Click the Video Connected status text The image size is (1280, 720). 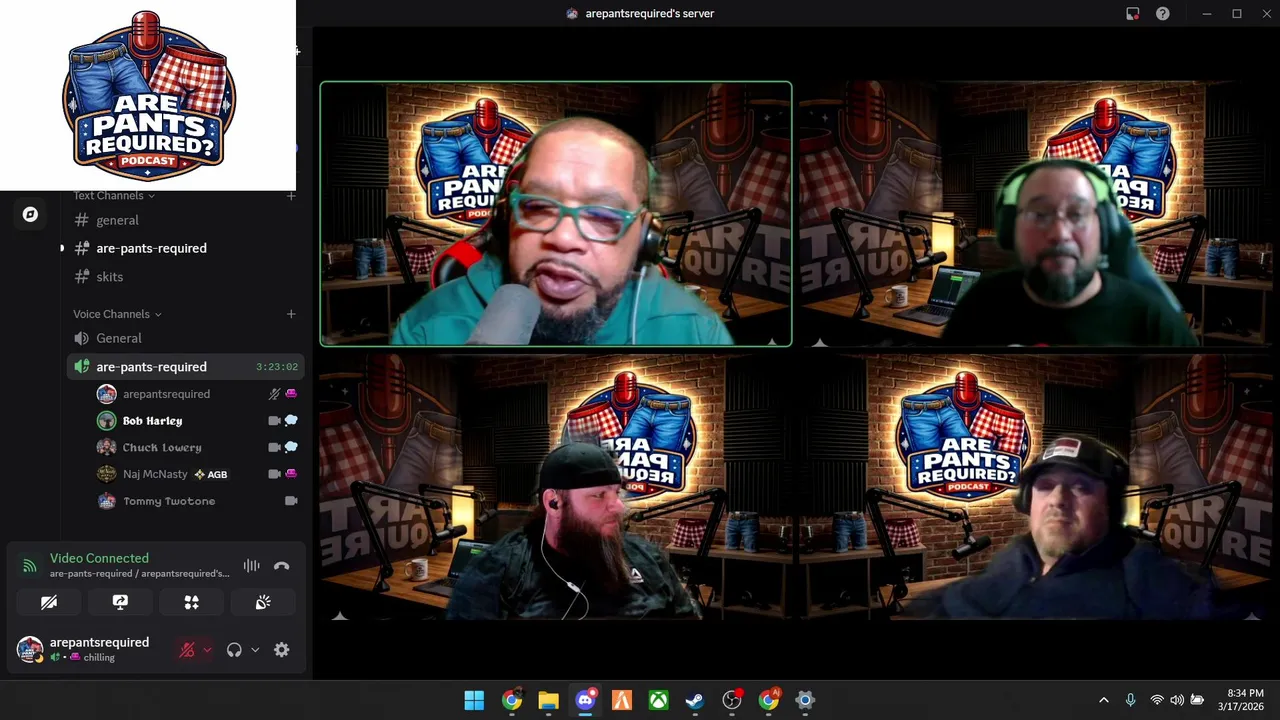99,558
